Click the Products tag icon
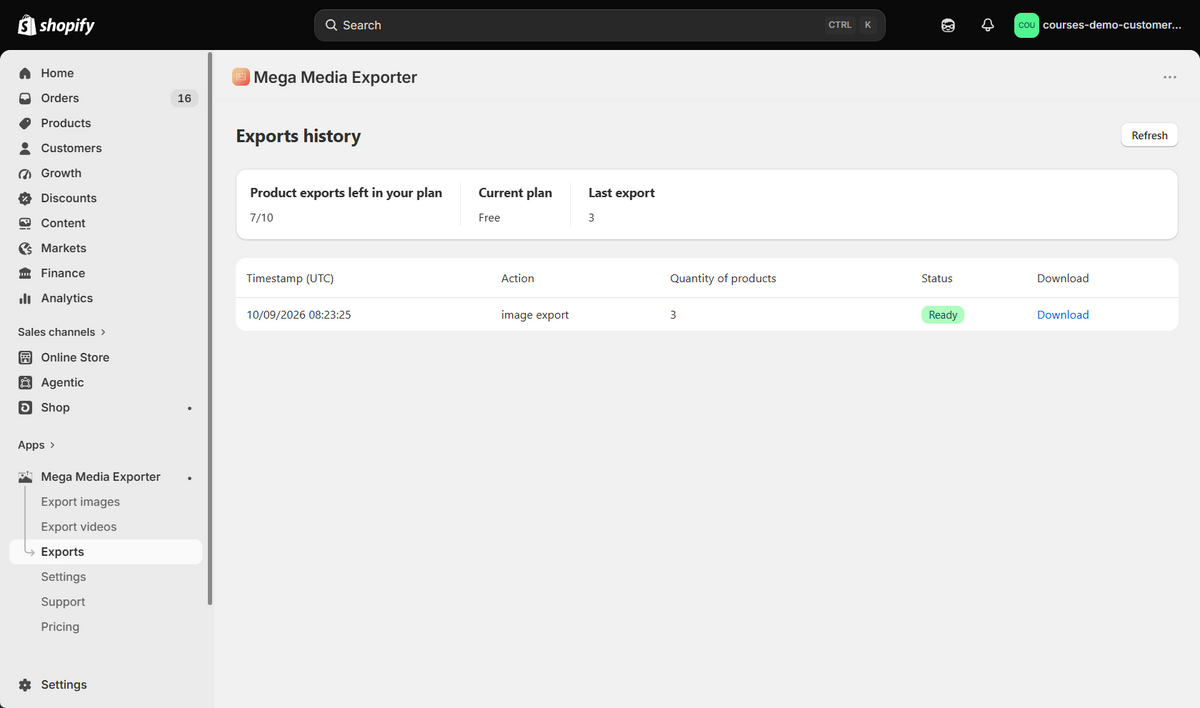 pyautogui.click(x=25, y=123)
